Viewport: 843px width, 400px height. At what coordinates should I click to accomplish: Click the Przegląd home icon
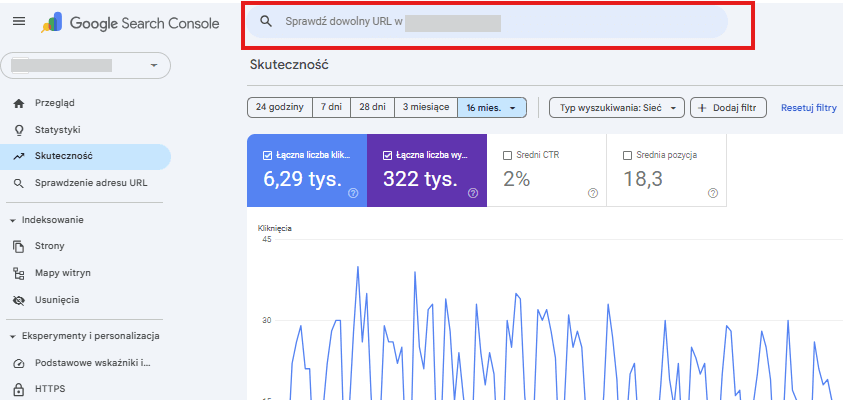(19, 103)
